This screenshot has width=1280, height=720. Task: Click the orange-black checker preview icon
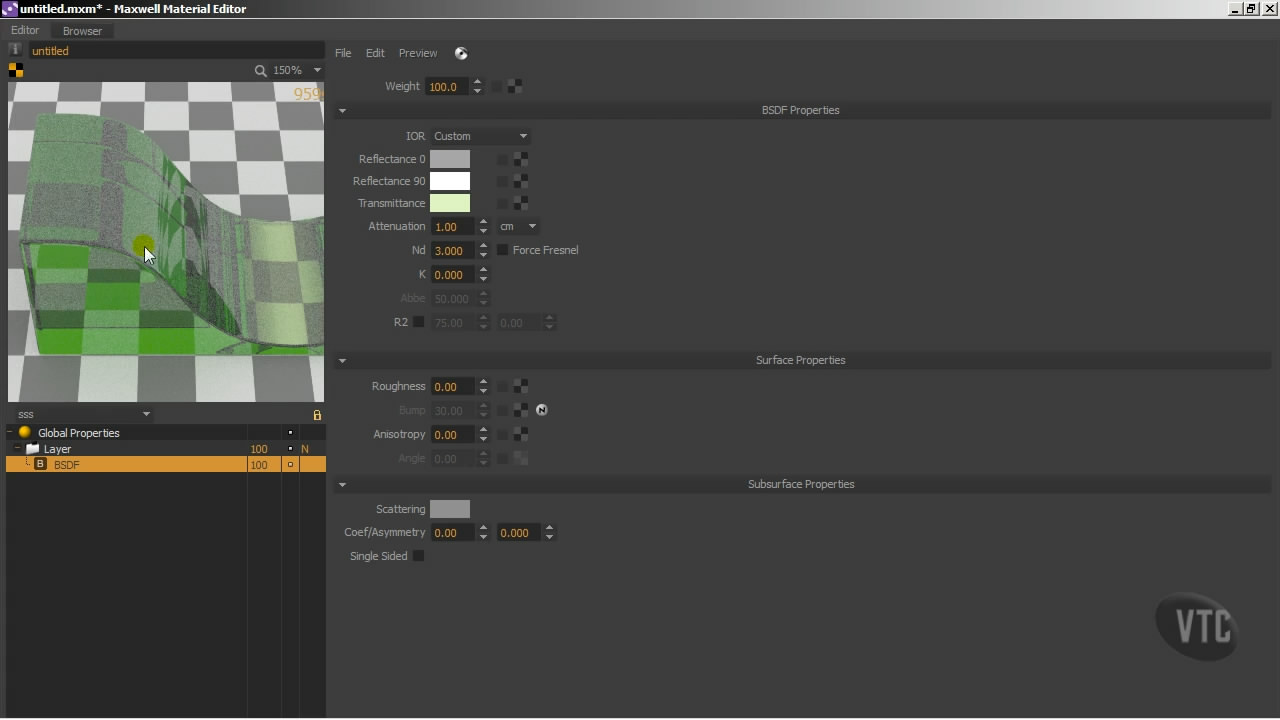click(x=15, y=70)
